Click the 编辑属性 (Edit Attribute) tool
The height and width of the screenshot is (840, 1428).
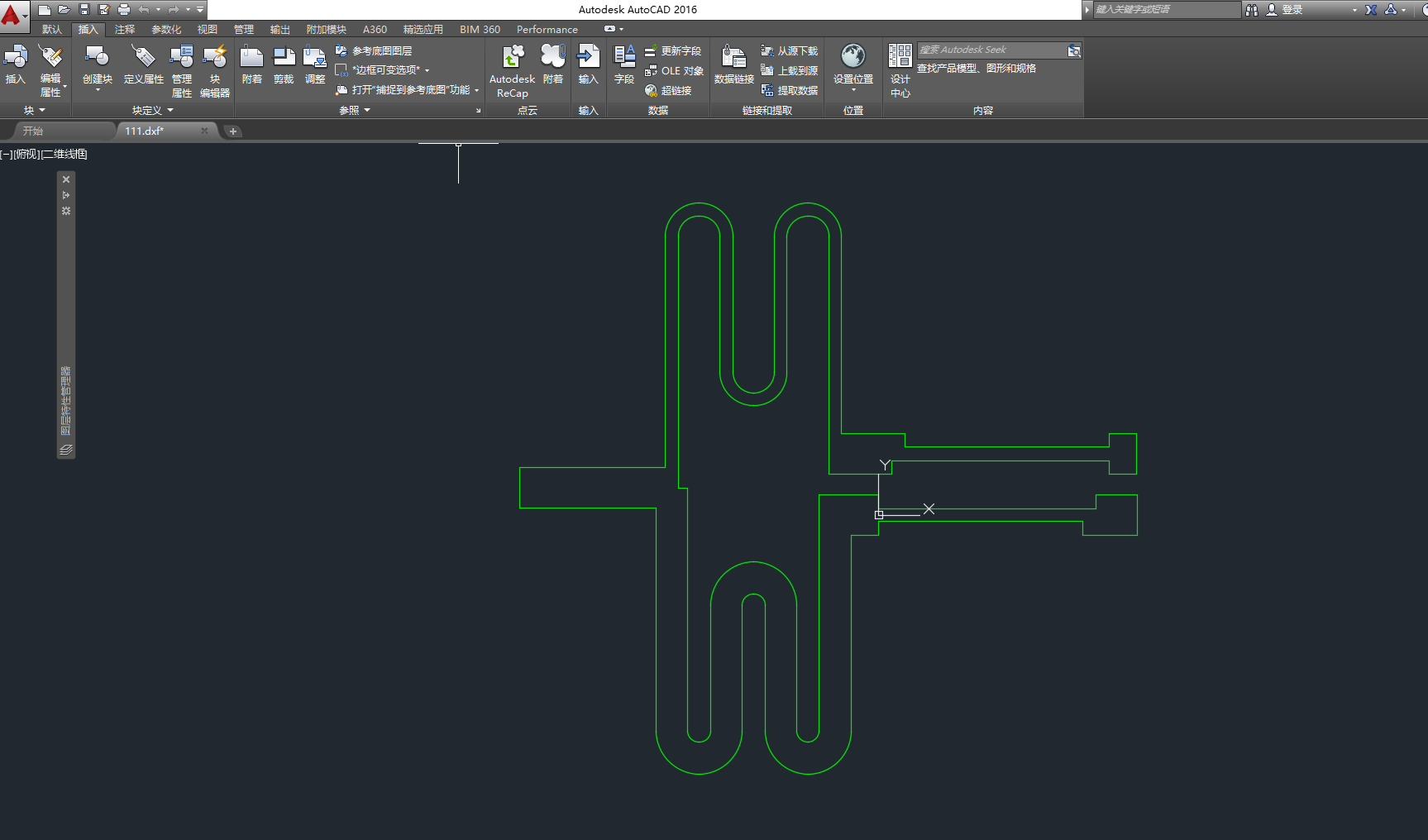click(51, 71)
